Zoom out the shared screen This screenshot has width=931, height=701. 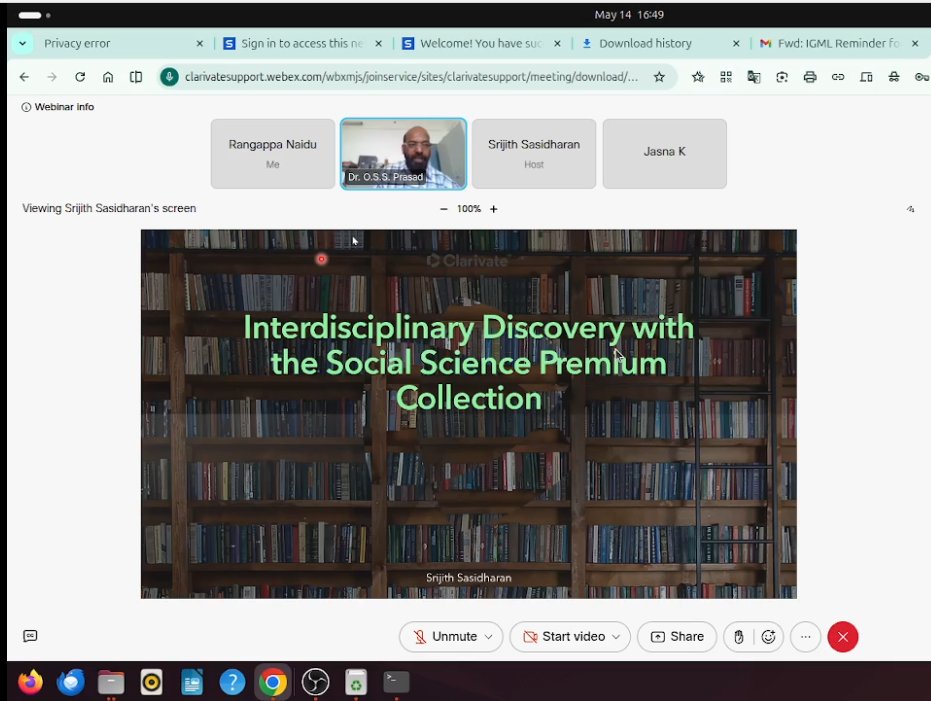pos(444,209)
